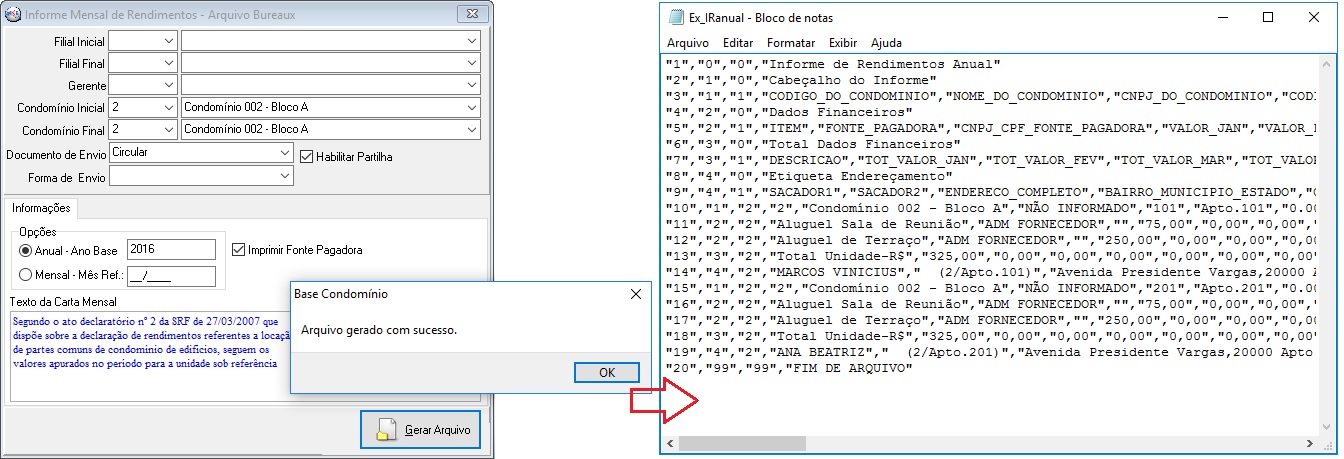Open the Arquivo menu in Notepad
The image size is (1344, 459).
pos(687,43)
